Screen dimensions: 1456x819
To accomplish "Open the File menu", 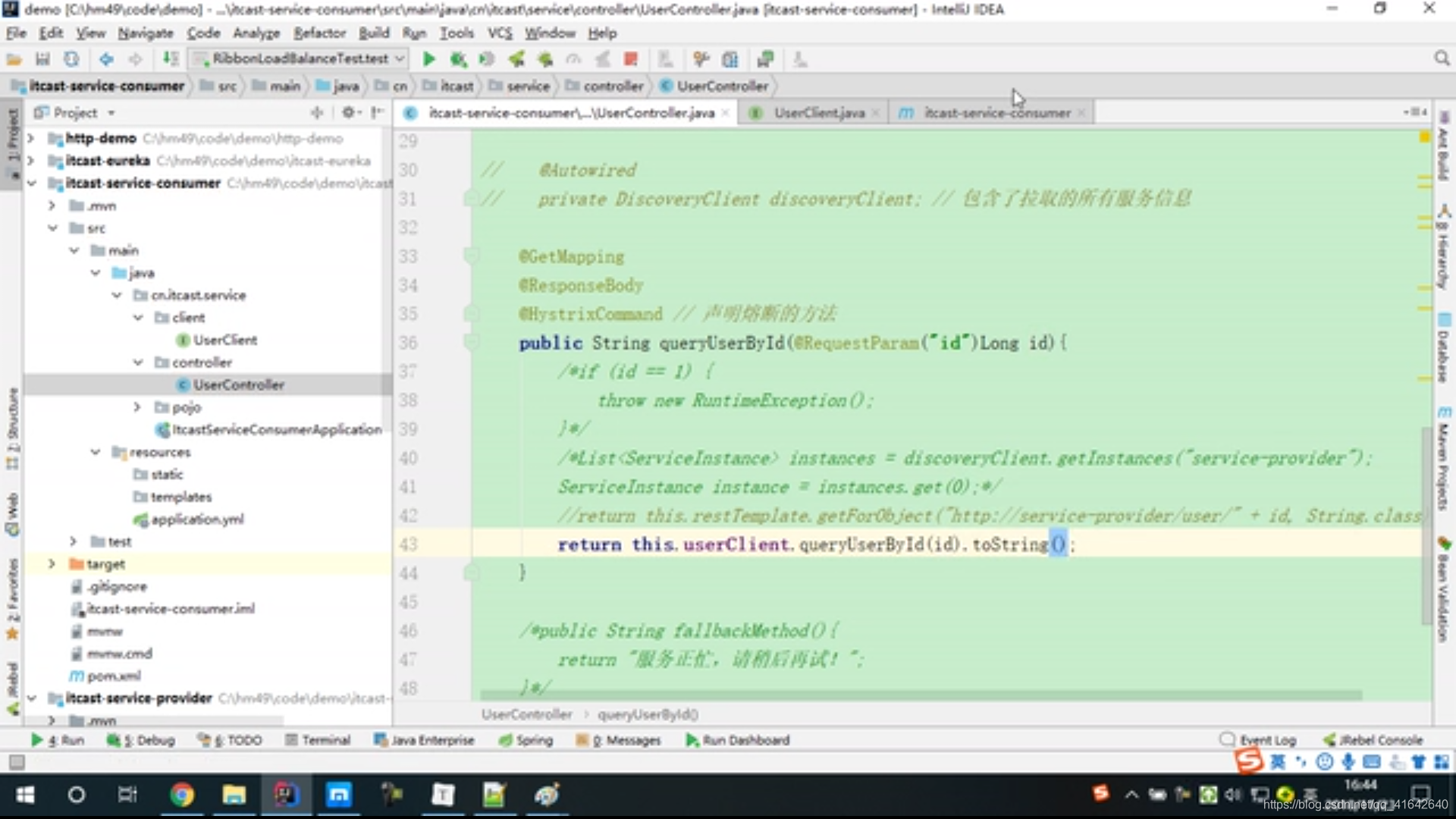I will pyautogui.click(x=16, y=33).
